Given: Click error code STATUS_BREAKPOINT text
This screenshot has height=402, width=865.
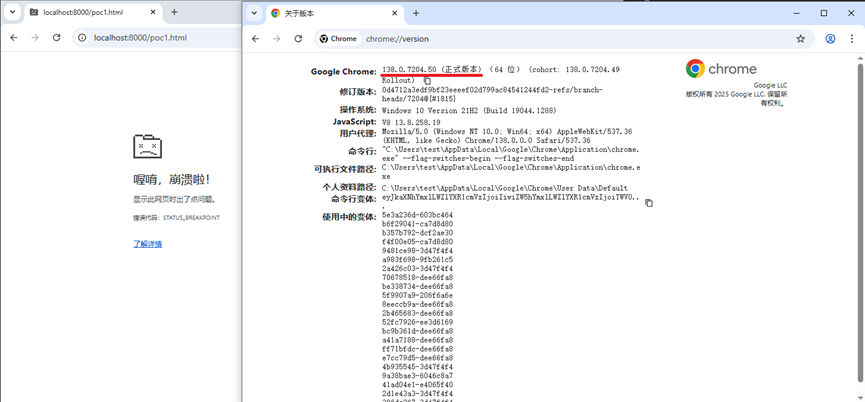Looking at the screenshot, I should pyautogui.click(x=191, y=218).
